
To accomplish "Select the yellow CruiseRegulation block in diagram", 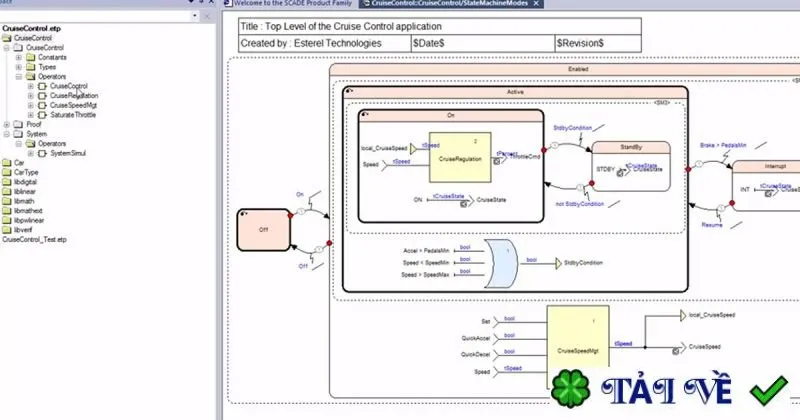I will (460, 158).
